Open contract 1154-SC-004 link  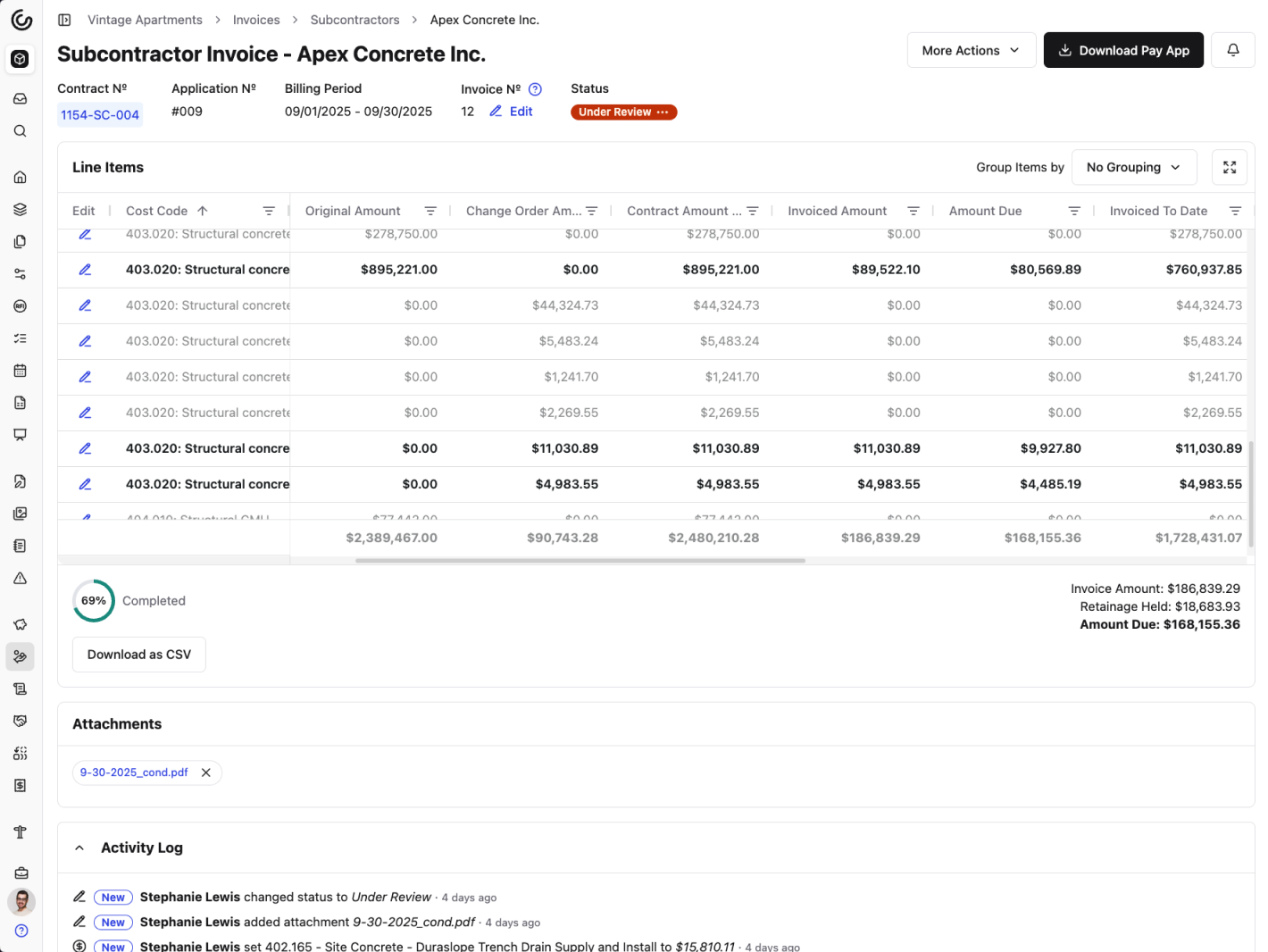pos(99,114)
